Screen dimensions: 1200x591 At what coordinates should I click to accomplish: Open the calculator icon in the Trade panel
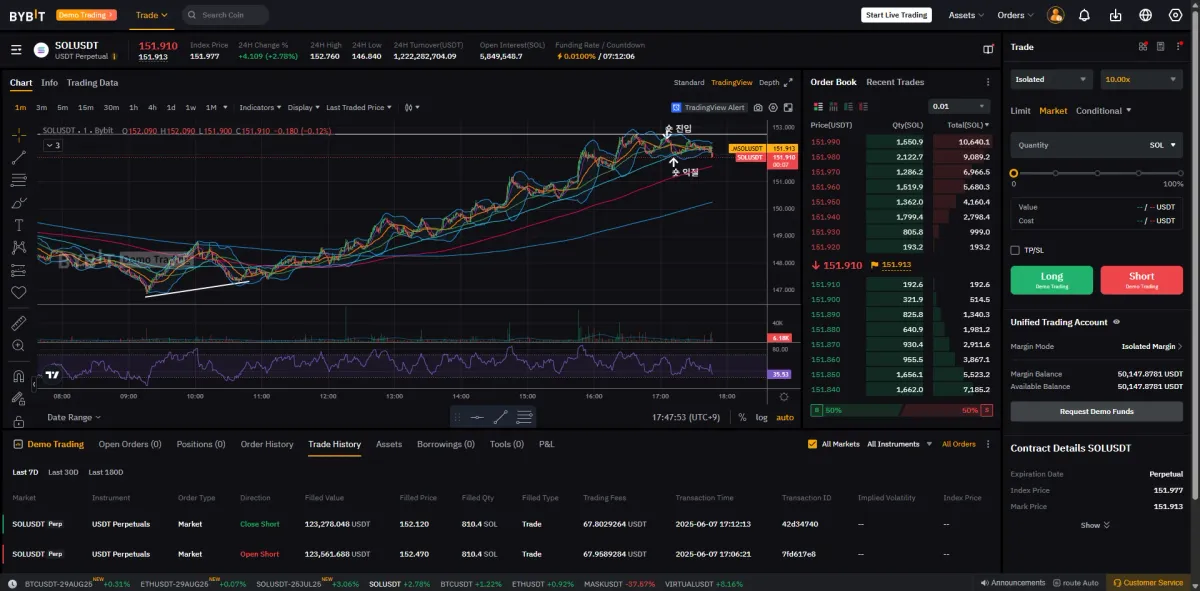[x=1160, y=46]
